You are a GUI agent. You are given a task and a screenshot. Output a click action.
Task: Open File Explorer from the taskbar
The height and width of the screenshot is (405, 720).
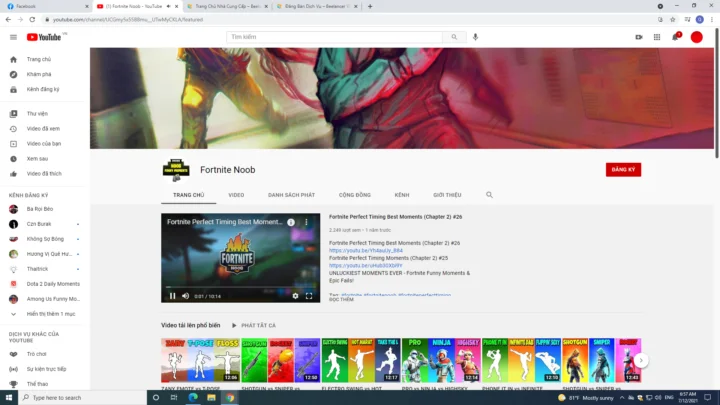[x=211, y=398]
